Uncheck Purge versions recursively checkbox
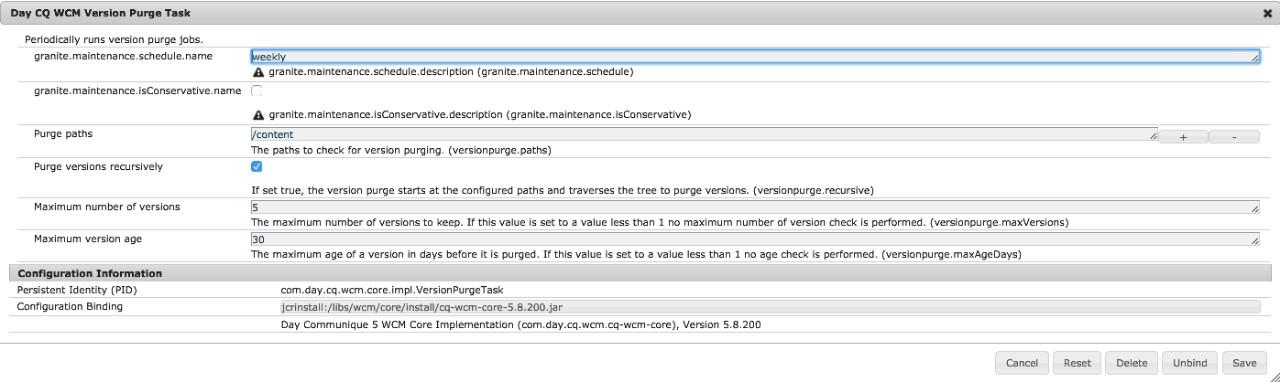1280x382 pixels. click(x=256, y=167)
